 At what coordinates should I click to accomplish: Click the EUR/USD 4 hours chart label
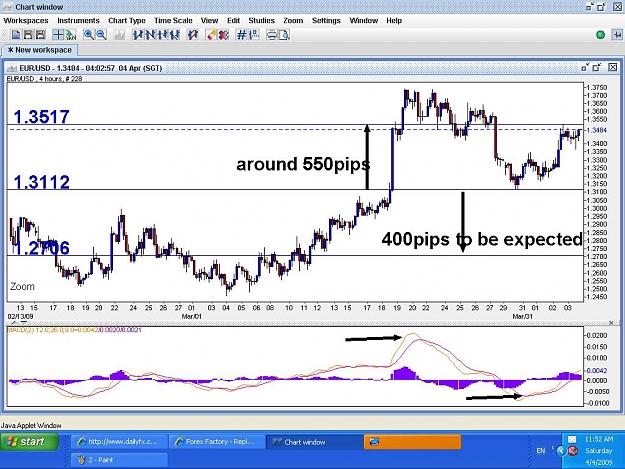click(x=44, y=79)
